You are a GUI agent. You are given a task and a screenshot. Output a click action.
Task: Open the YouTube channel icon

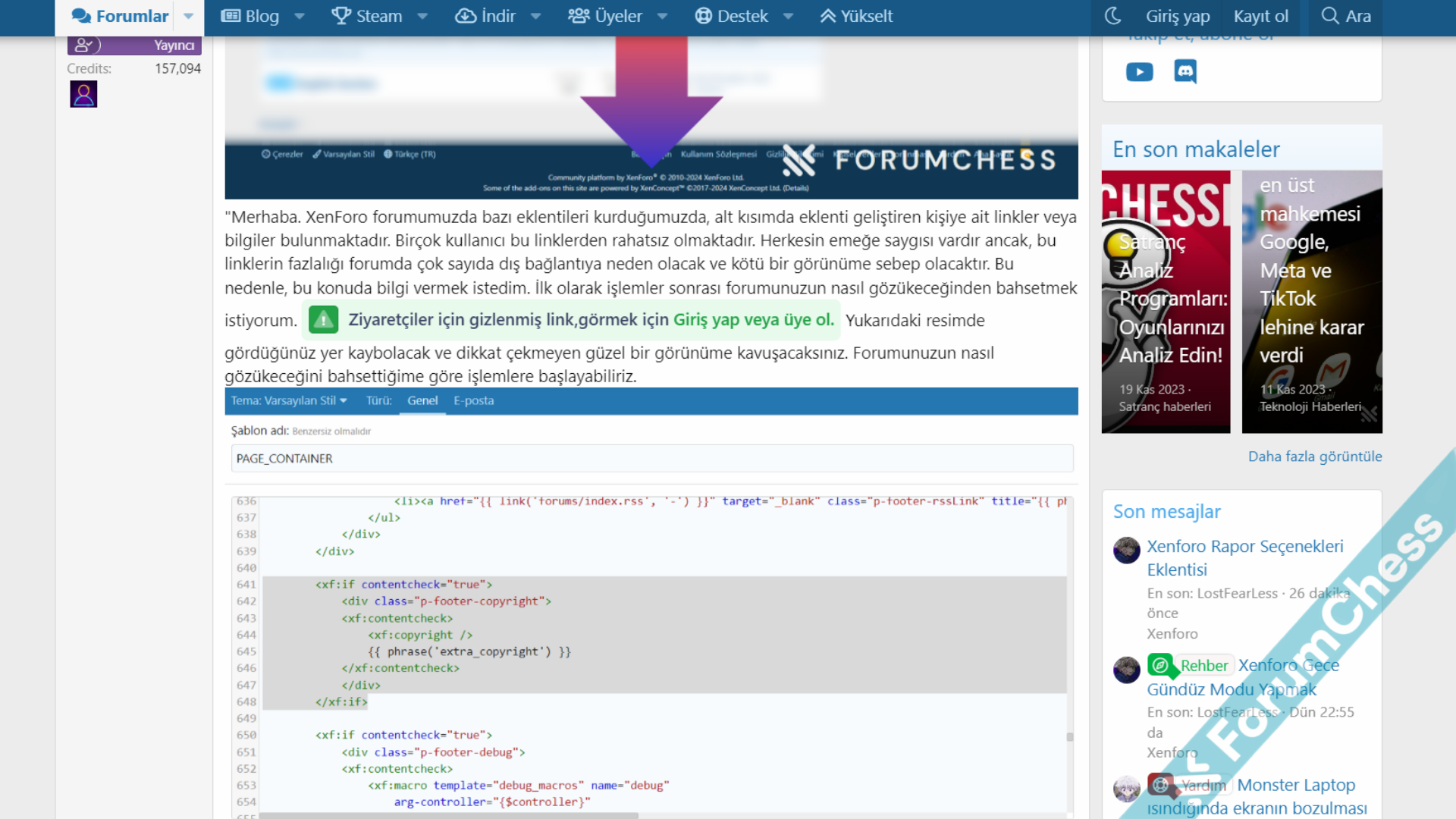pyautogui.click(x=1140, y=72)
